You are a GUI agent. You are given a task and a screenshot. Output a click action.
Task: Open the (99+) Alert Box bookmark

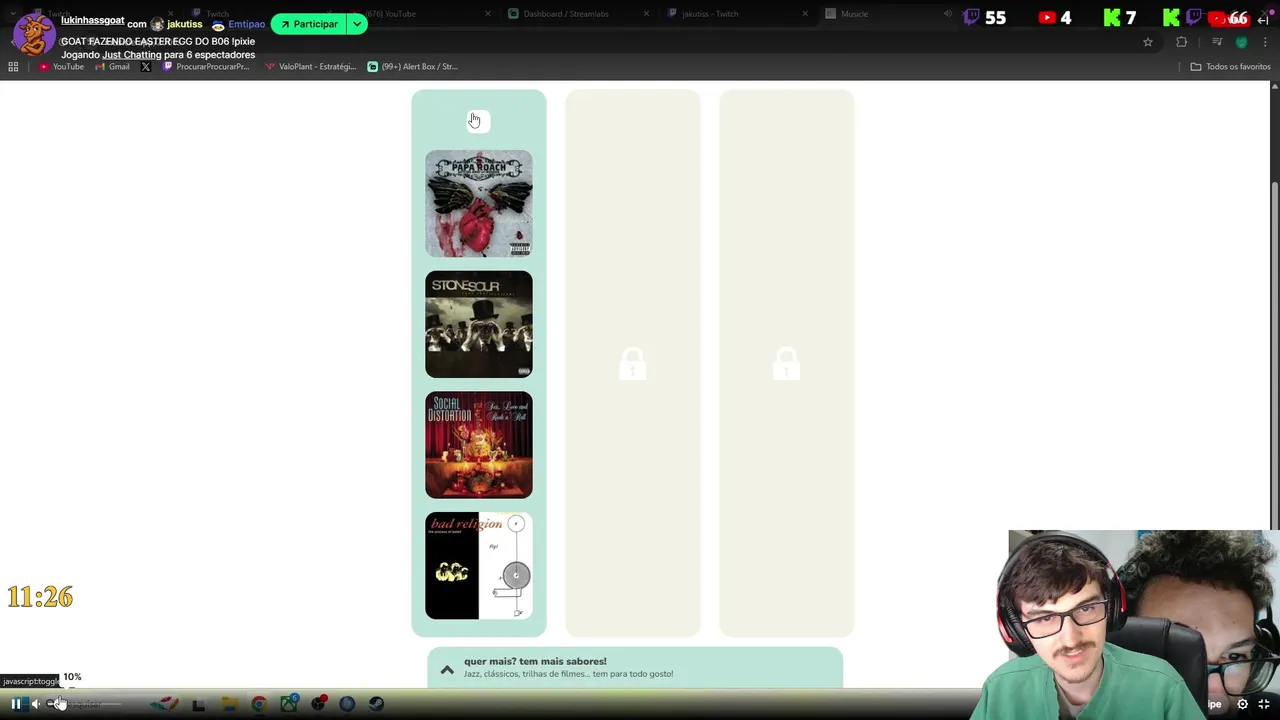point(413,67)
